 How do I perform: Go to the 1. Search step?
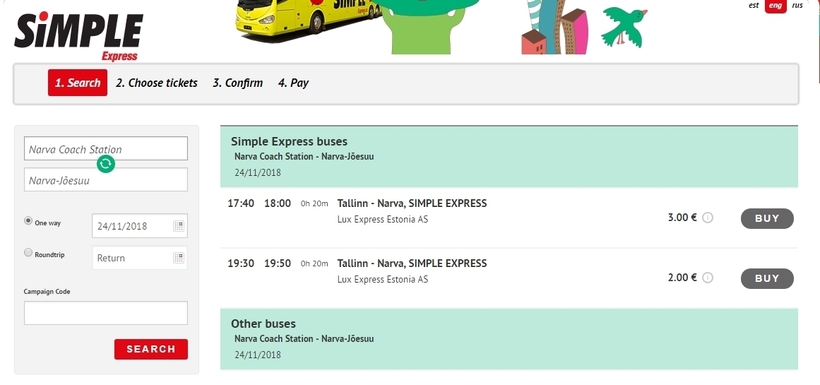[x=77, y=83]
